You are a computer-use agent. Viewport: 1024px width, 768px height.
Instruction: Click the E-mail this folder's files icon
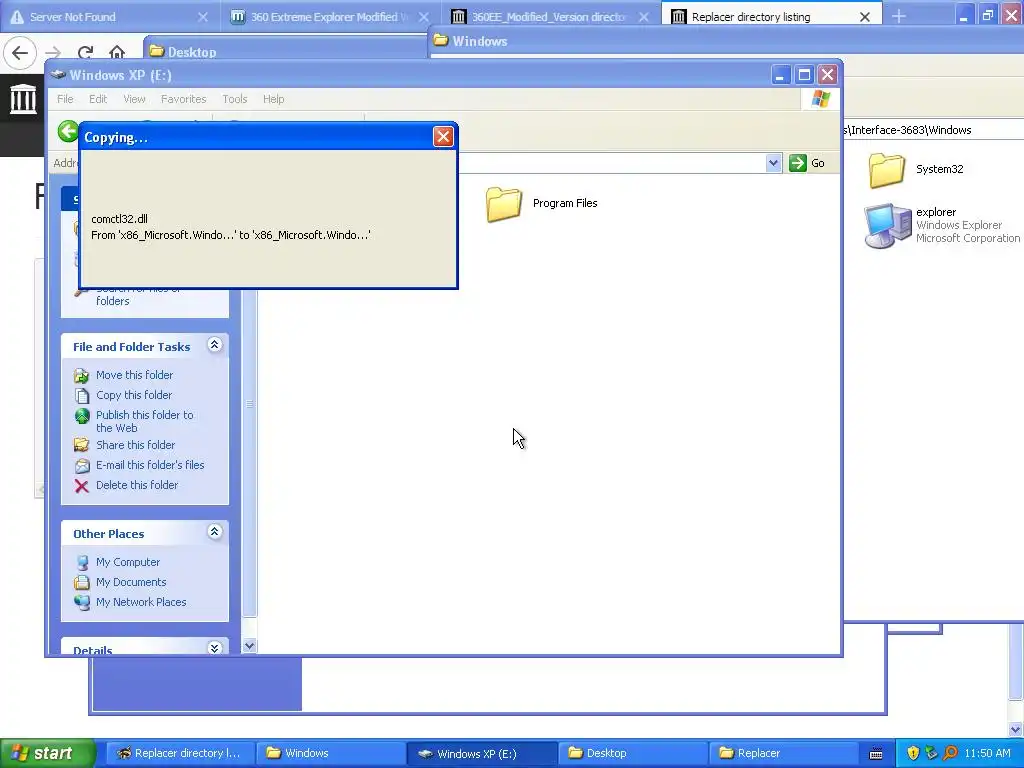pyautogui.click(x=82, y=466)
